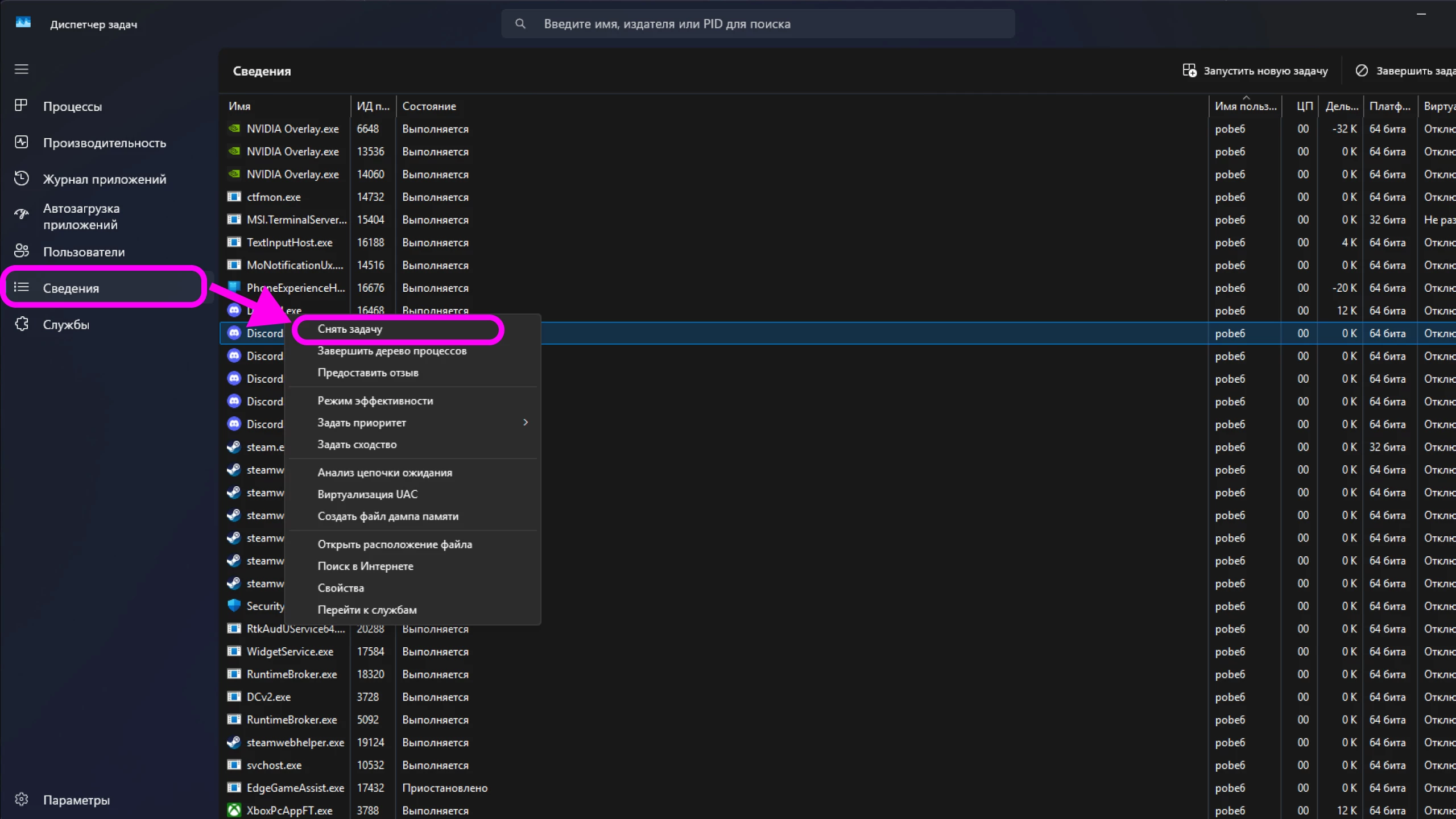Viewport: 1456px width, 819px height.
Task: Sort by the Имя column header
Action: pos(239,106)
